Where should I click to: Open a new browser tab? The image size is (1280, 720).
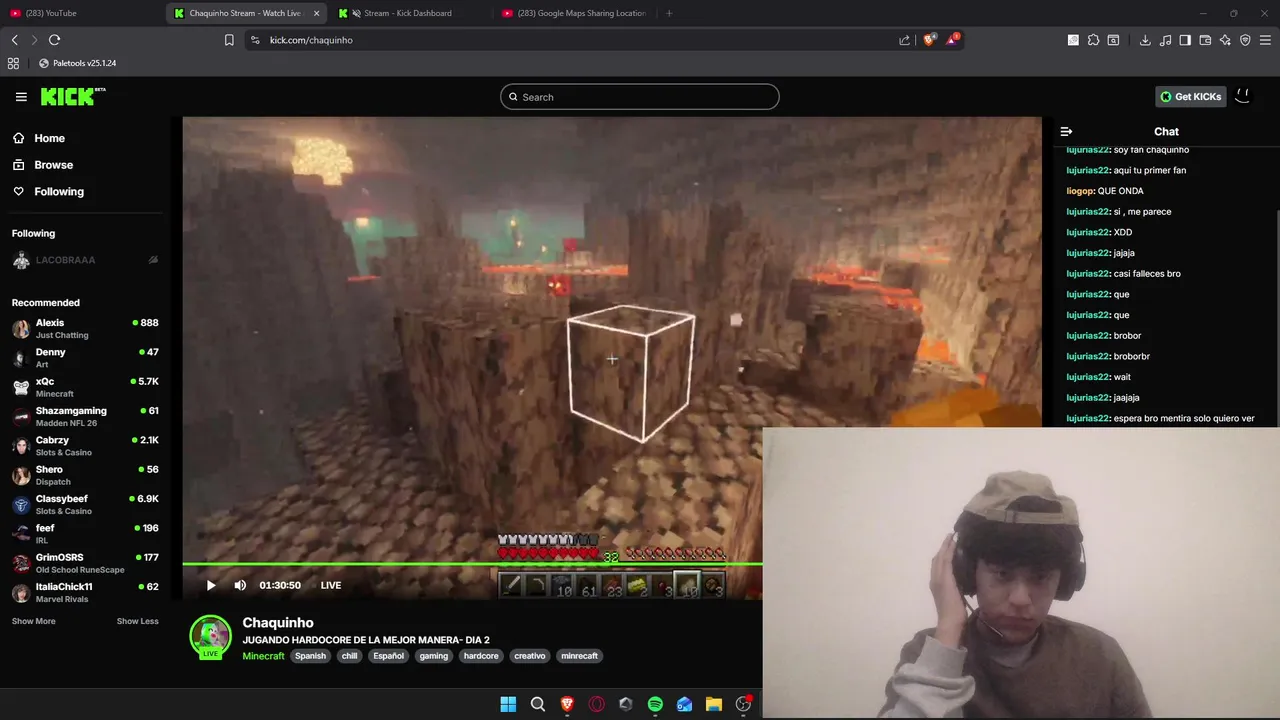point(669,13)
